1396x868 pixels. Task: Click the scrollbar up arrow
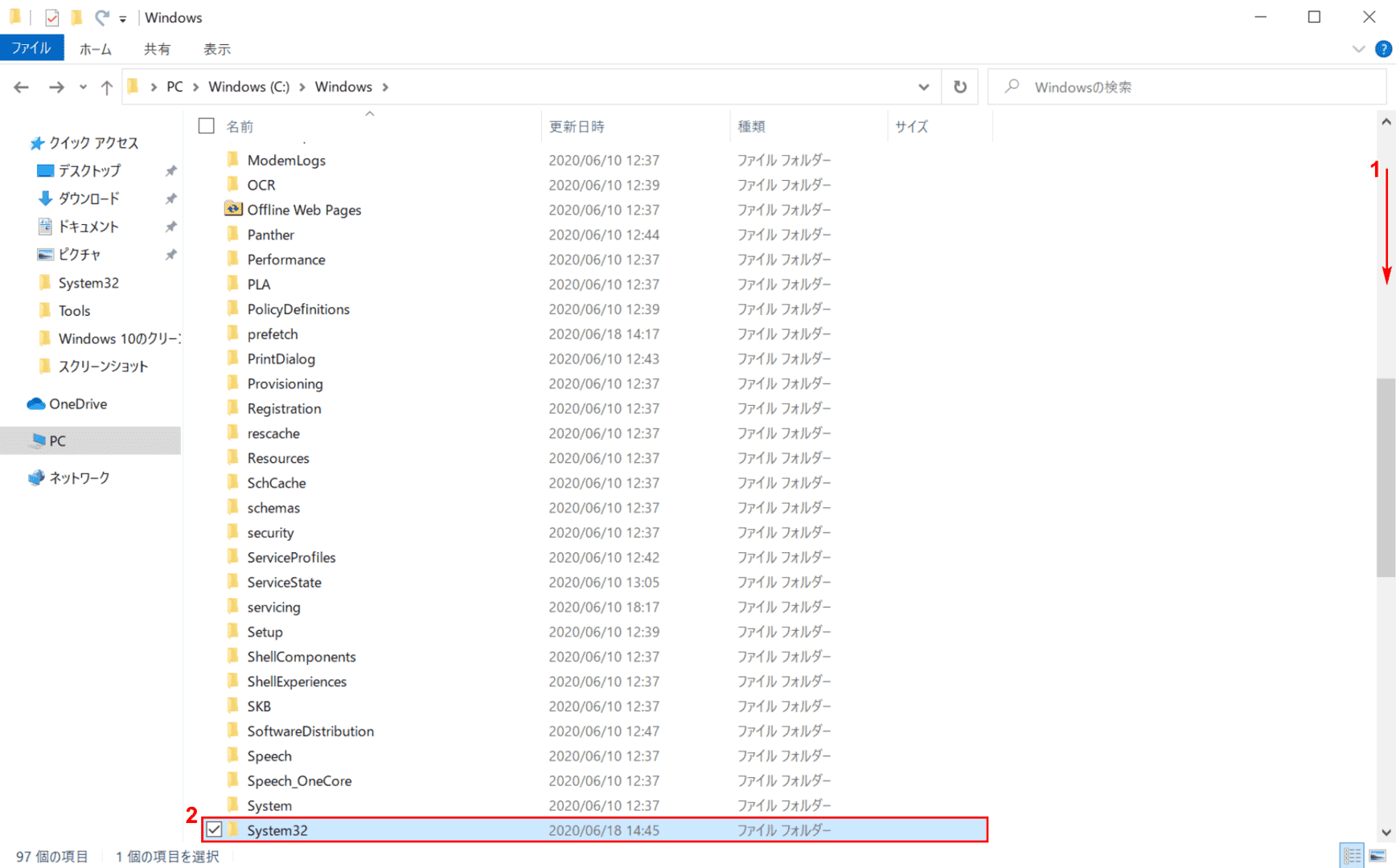pos(1386,122)
